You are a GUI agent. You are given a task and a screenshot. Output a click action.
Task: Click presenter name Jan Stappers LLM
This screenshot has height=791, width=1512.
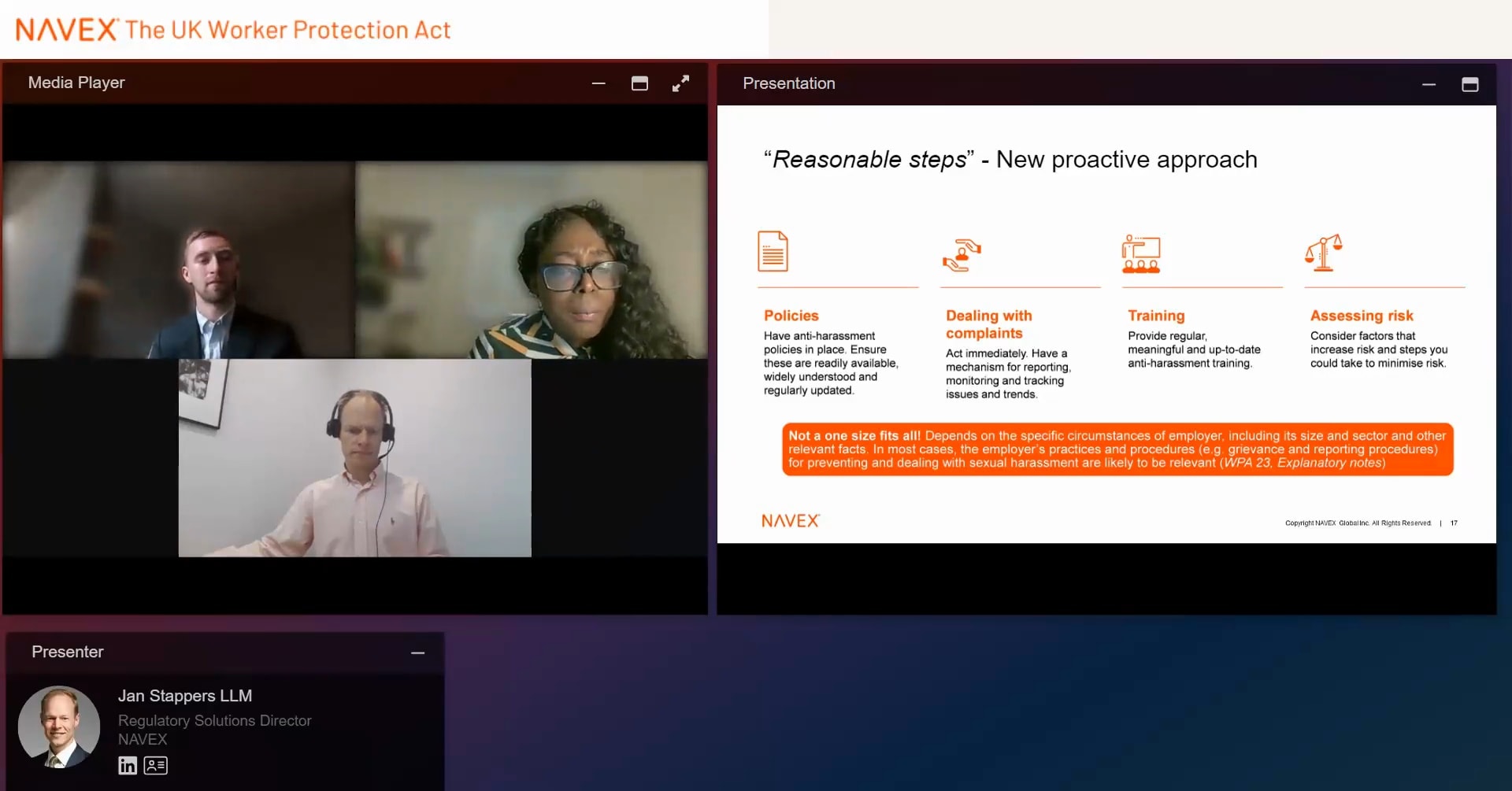tap(185, 696)
